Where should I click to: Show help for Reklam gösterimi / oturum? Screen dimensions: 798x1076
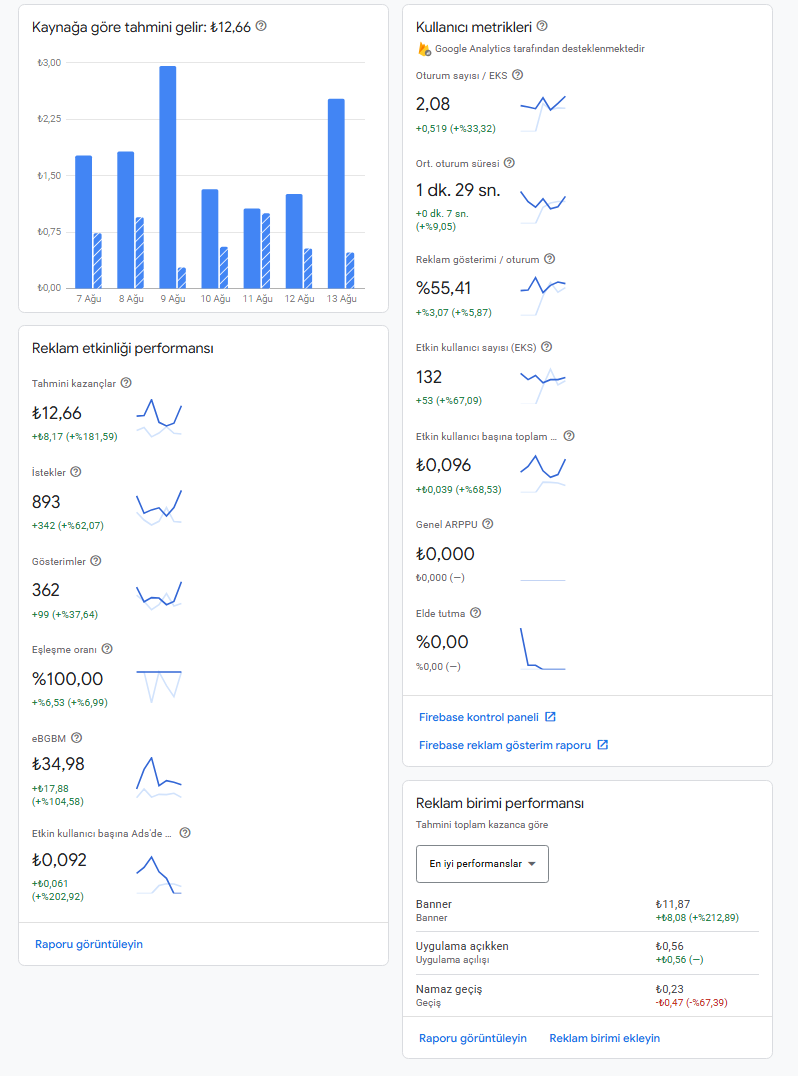point(550,259)
